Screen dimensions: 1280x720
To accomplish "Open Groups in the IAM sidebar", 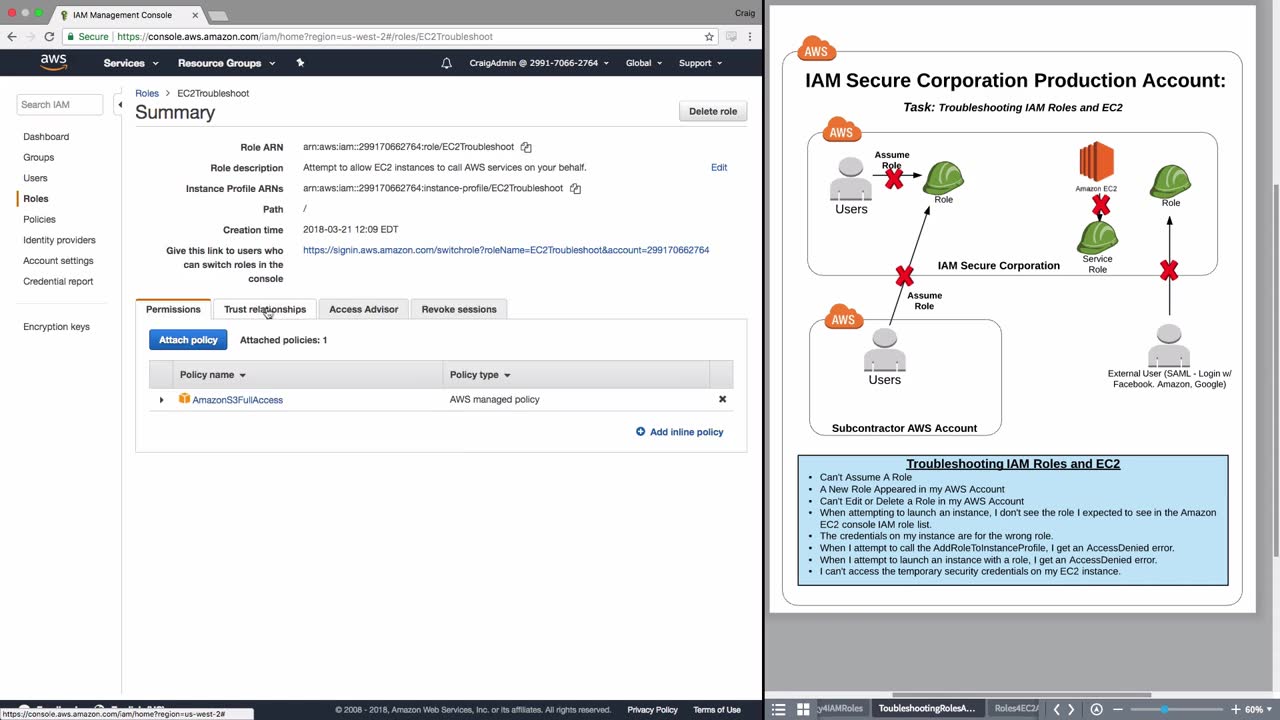I will tap(39, 157).
